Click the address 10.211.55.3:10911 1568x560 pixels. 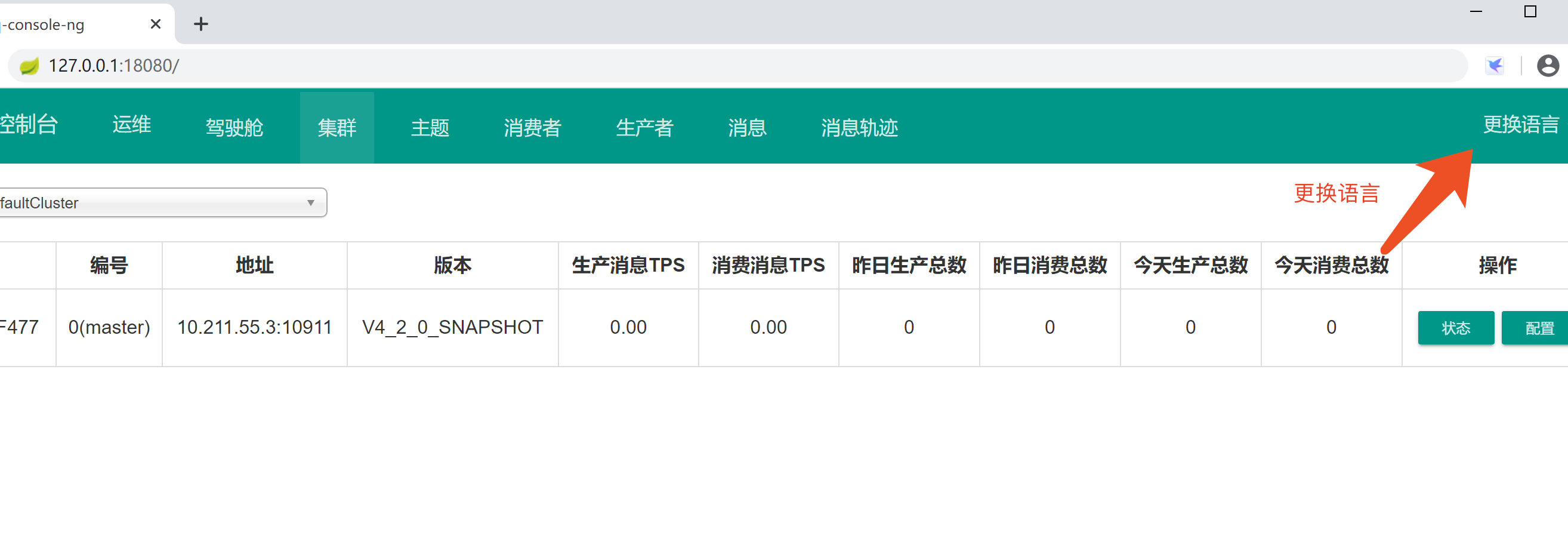pyautogui.click(x=254, y=327)
